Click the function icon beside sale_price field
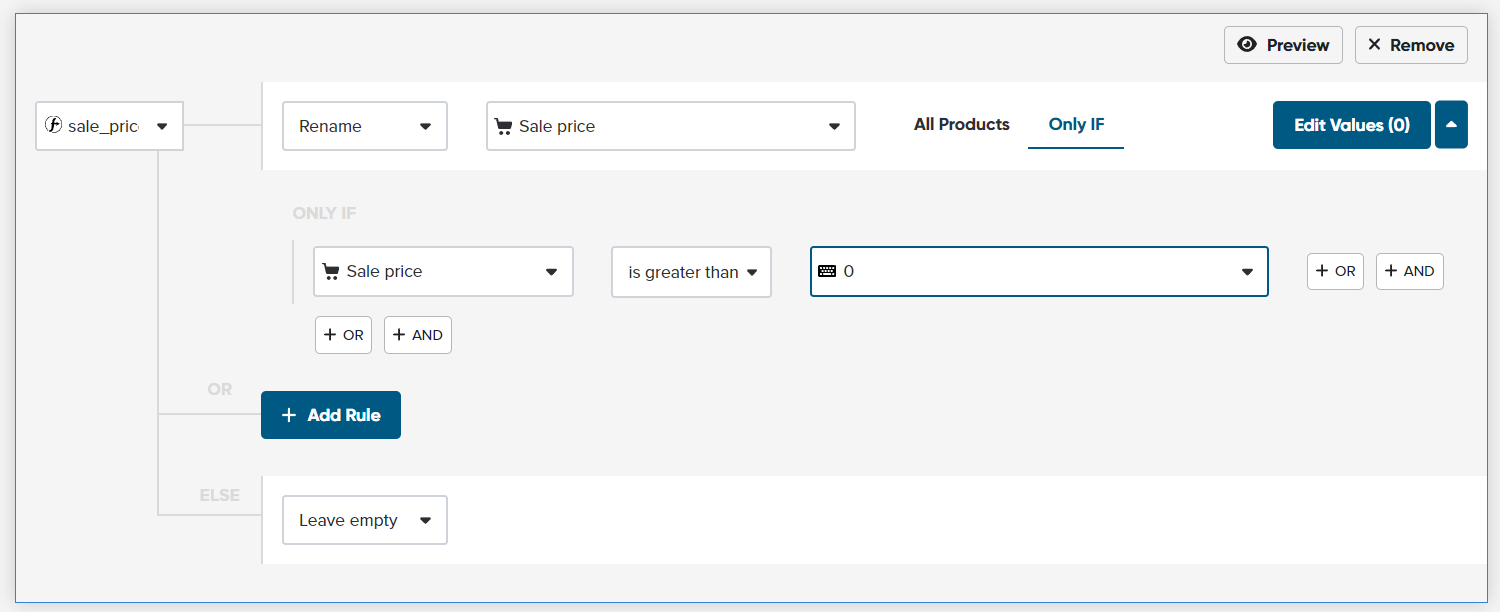The width and height of the screenshot is (1500, 612). [x=54, y=126]
